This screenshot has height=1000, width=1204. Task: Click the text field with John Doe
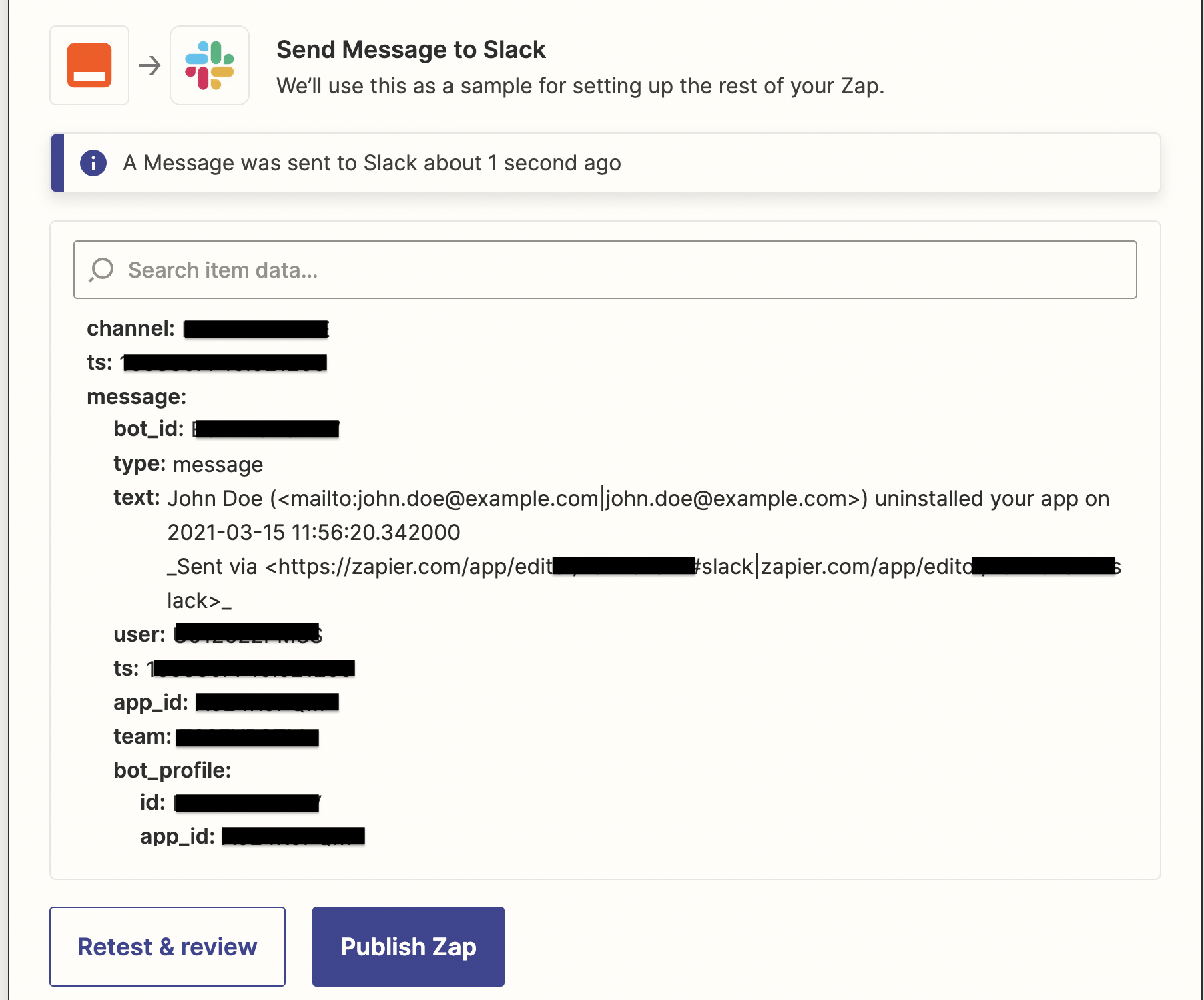tap(617, 549)
